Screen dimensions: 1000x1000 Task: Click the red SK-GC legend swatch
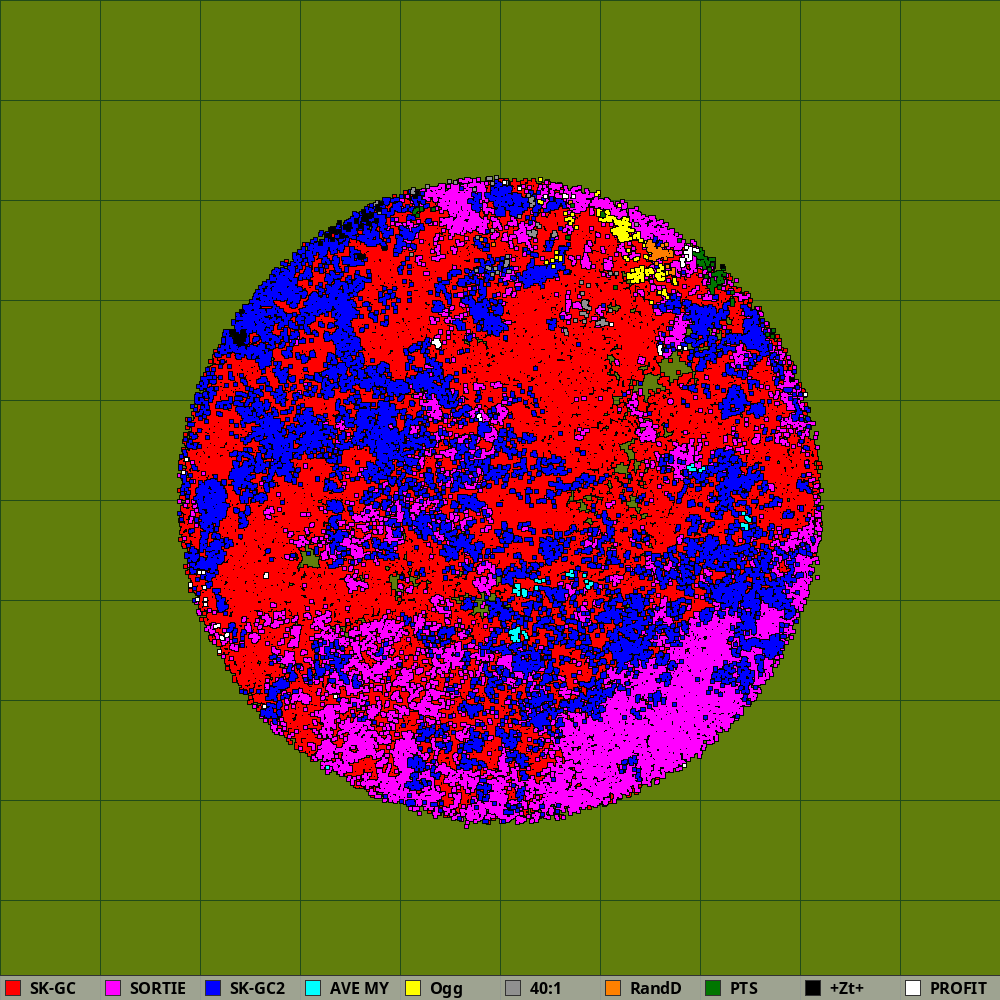click(x=13, y=988)
